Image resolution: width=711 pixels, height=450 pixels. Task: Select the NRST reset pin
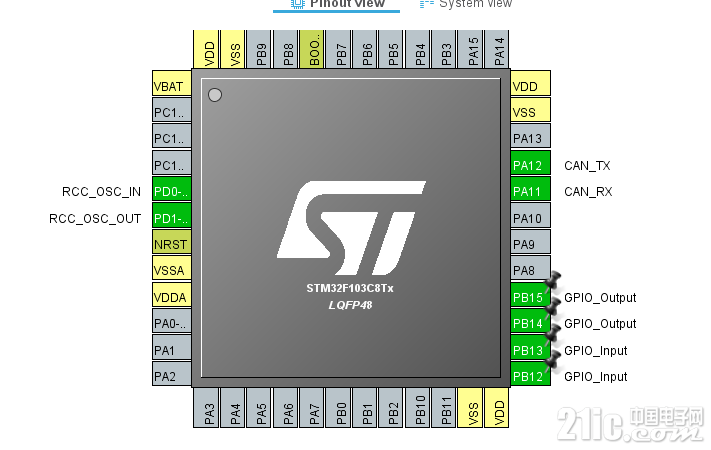tap(171, 242)
